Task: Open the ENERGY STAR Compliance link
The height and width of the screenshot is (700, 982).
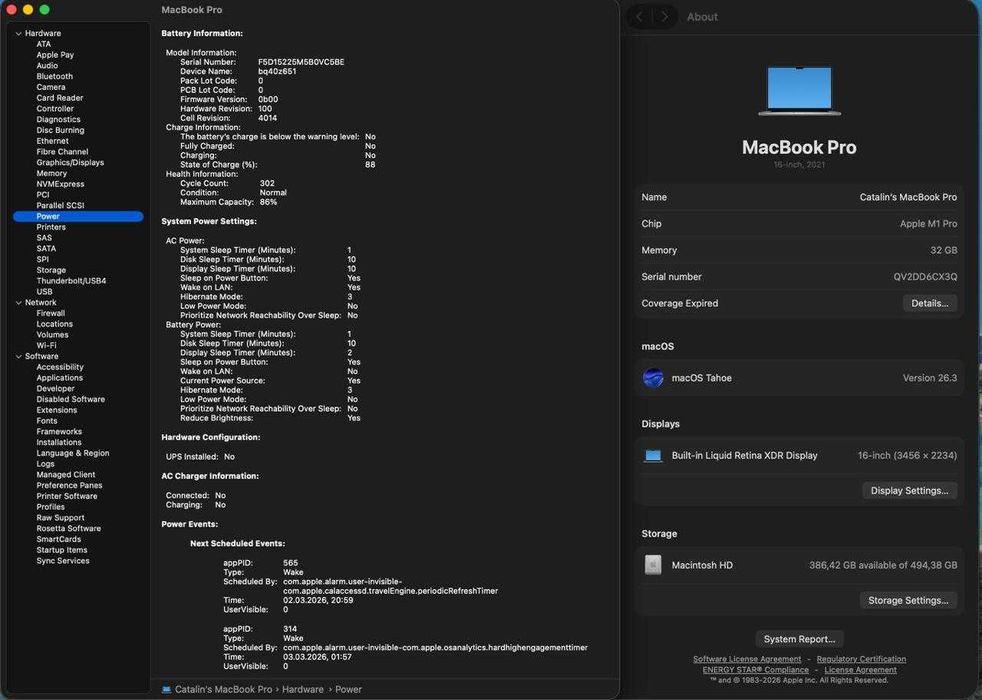Action: click(x=755, y=669)
